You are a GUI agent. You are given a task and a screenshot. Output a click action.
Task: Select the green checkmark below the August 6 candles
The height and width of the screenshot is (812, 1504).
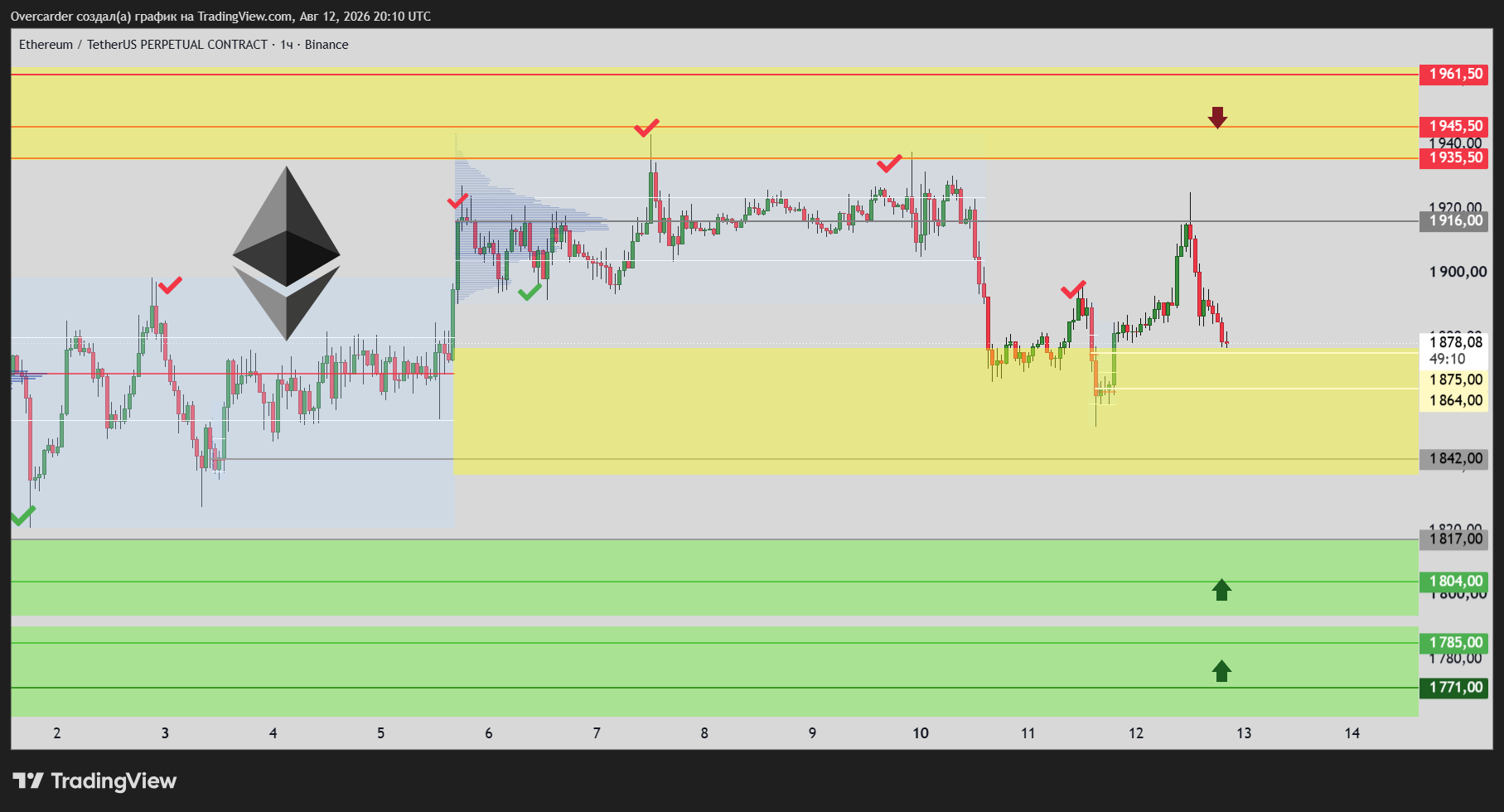(x=530, y=292)
